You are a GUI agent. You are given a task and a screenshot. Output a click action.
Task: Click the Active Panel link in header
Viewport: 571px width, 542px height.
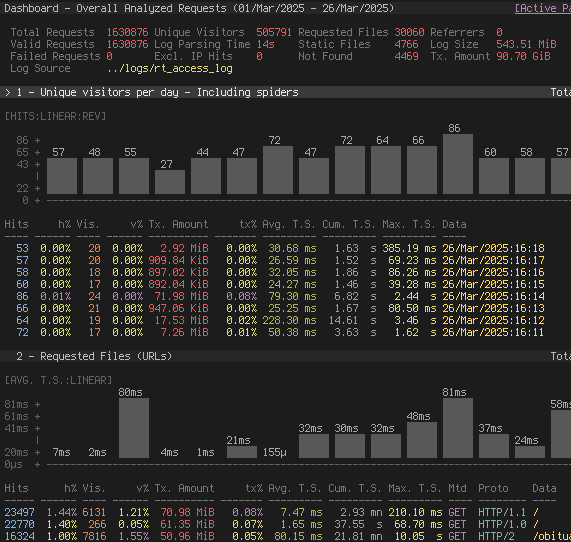pyautogui.click(x=543, y=8)
